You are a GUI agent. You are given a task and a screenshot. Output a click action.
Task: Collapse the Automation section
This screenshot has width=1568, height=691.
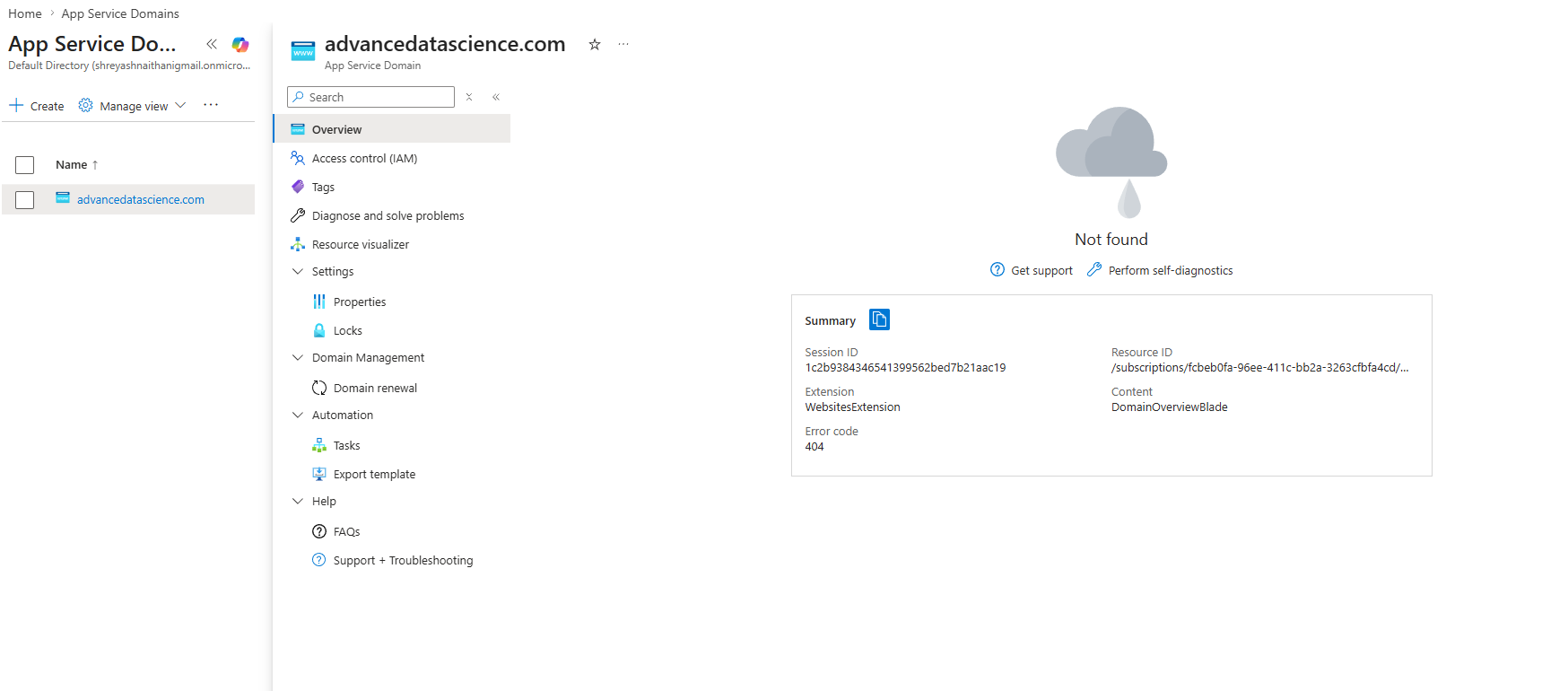(x=298, y=415)
